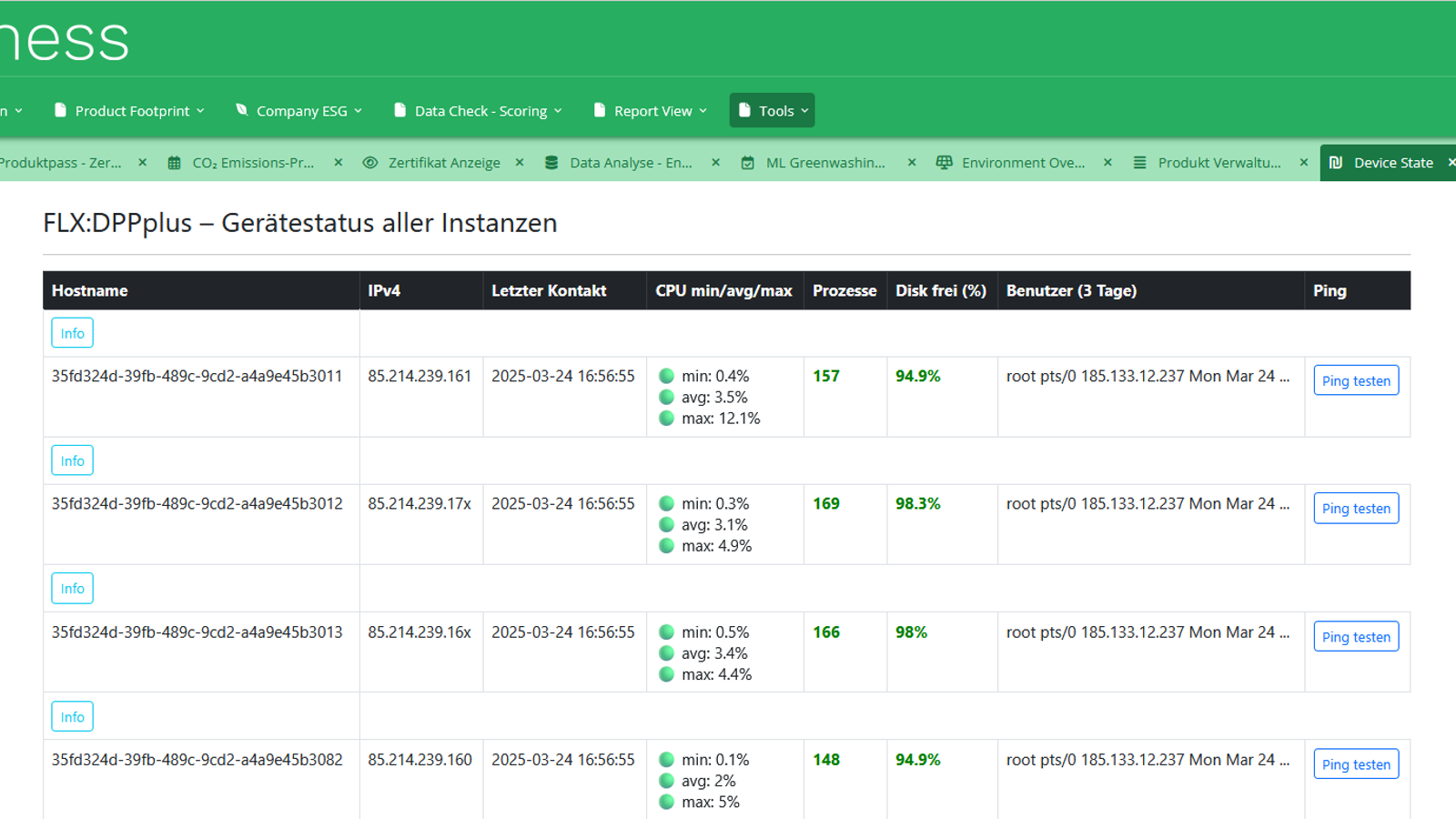1456x819 pixels.
Task: Open Info for host ending b3011
Action: [x=72, y=333]
